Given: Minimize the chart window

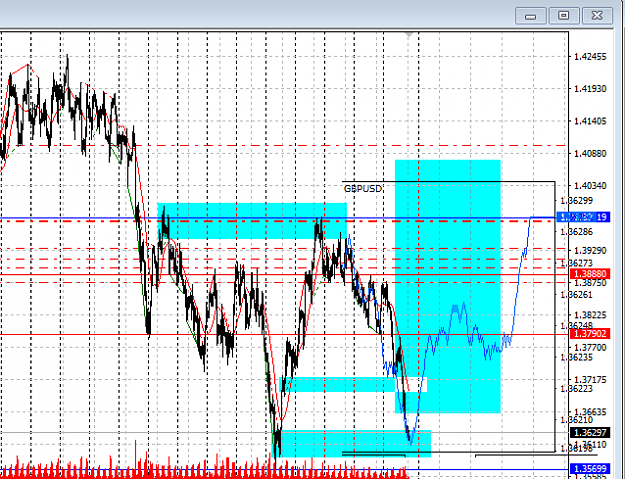Looking at the screenshot, I should point(531,16).
